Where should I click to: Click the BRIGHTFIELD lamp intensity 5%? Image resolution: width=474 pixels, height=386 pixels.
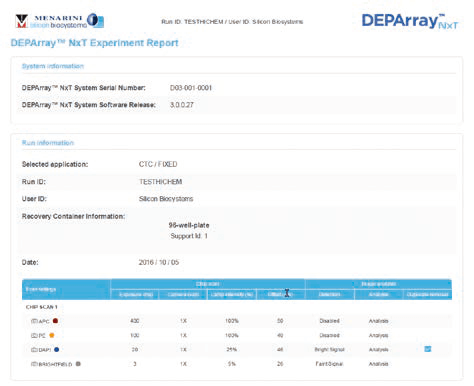click(x=232, y=364)
